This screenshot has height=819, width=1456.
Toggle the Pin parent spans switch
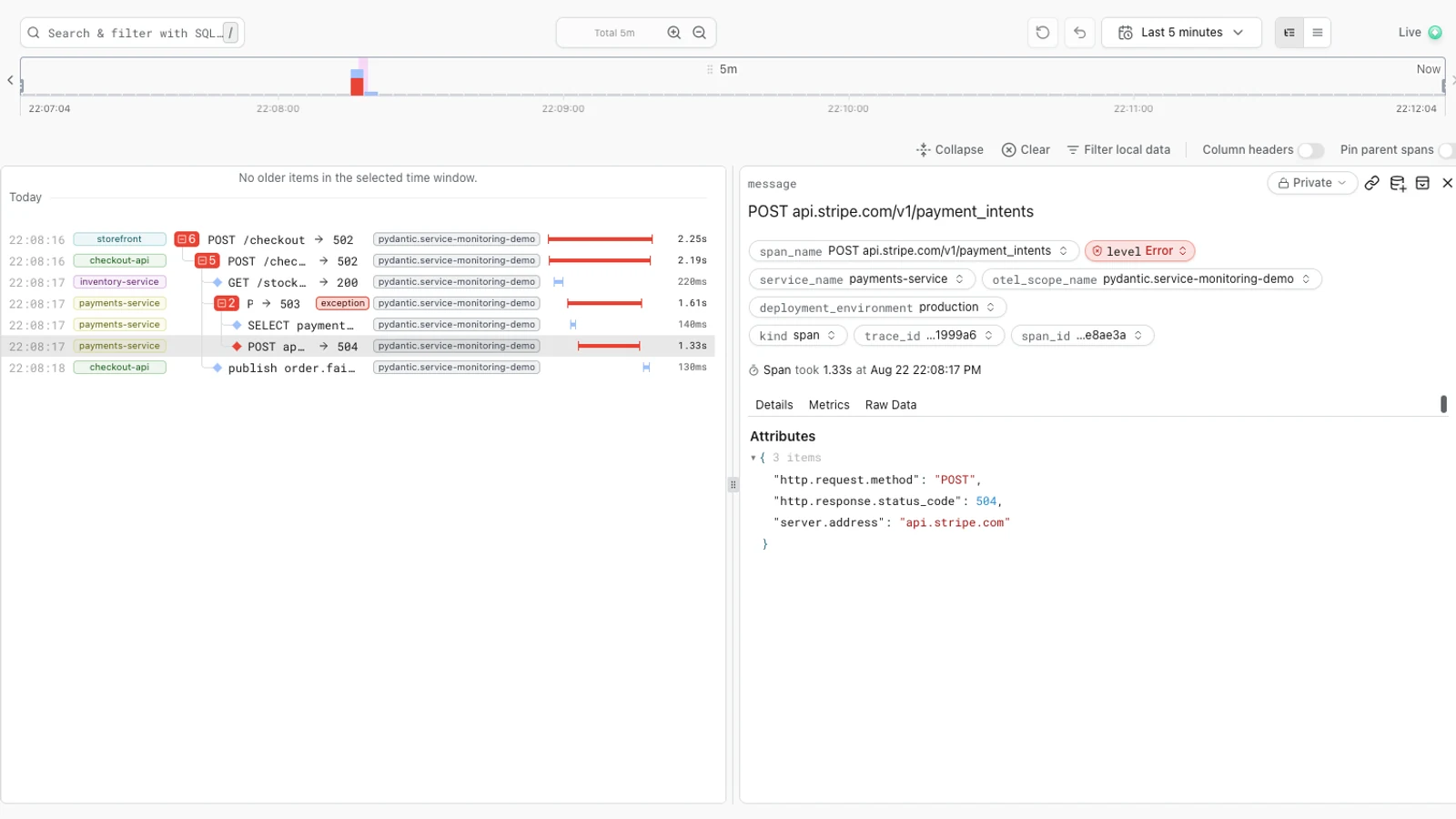coord(1448,150)
